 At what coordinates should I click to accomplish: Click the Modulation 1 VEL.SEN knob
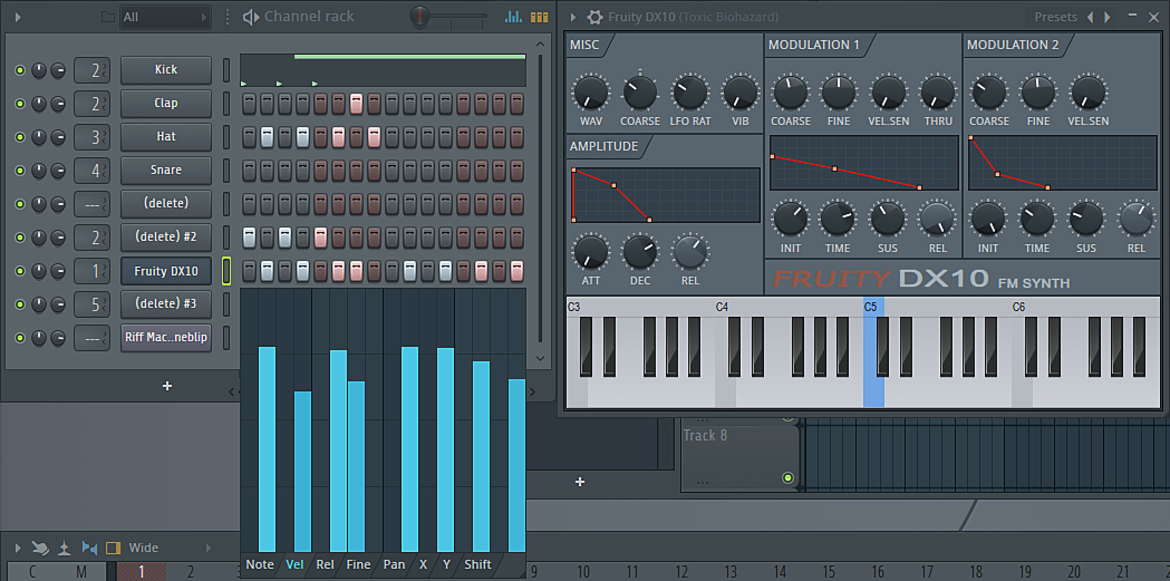pos(889,94)
